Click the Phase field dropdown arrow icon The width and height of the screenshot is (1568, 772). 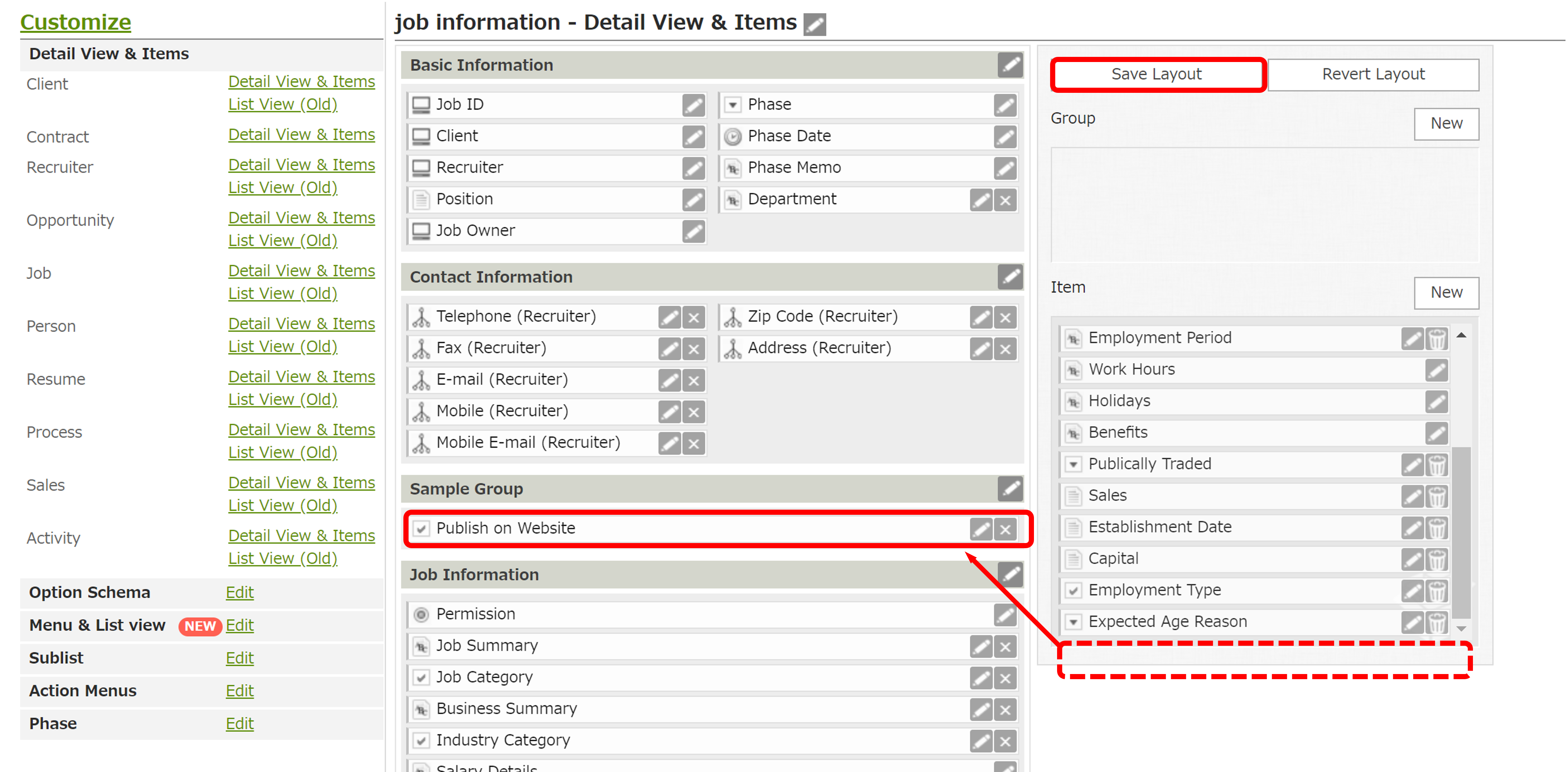coord(733,105)
